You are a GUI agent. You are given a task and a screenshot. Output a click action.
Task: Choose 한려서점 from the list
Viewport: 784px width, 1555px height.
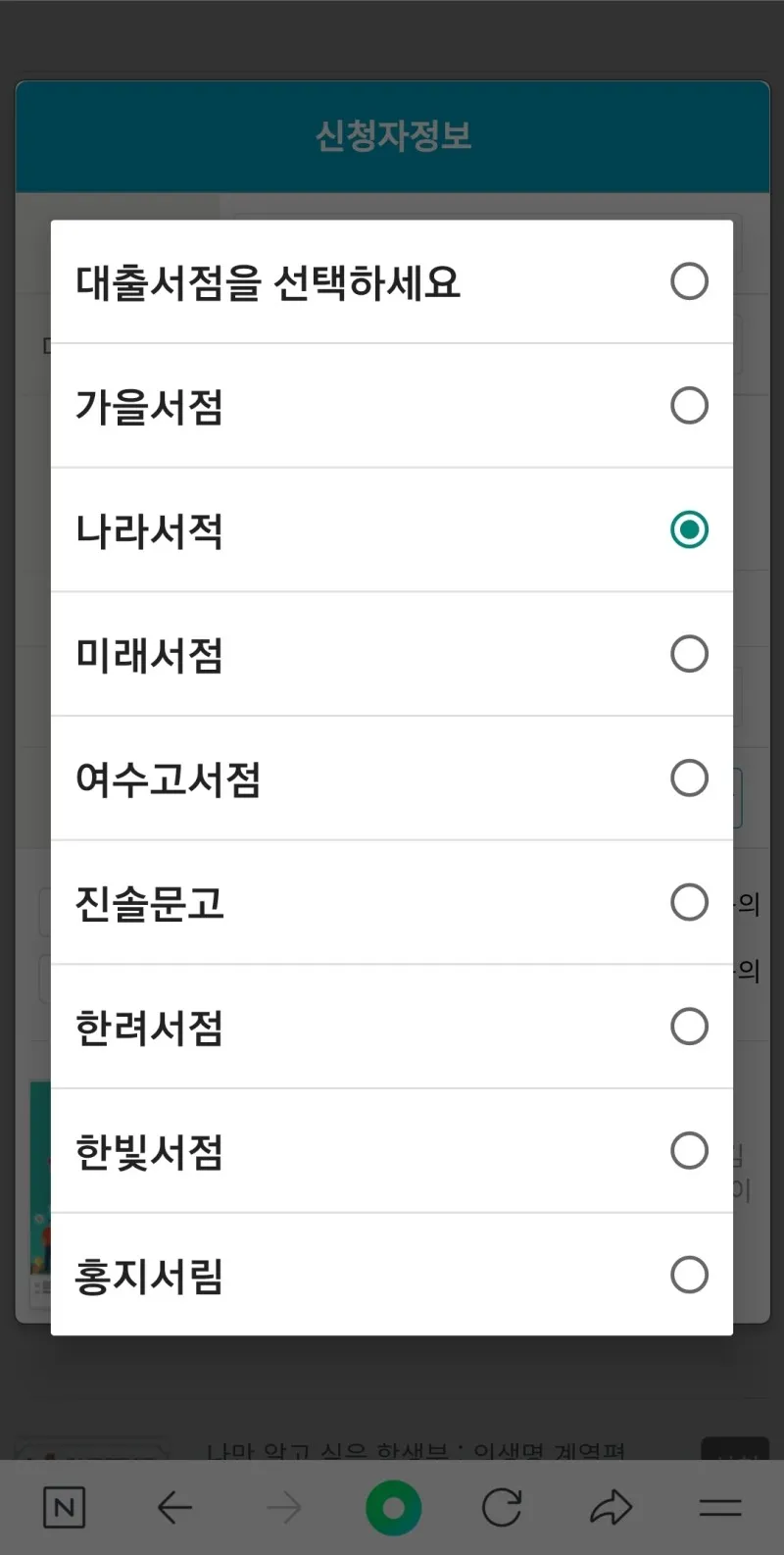click(x=150, y=1028)
